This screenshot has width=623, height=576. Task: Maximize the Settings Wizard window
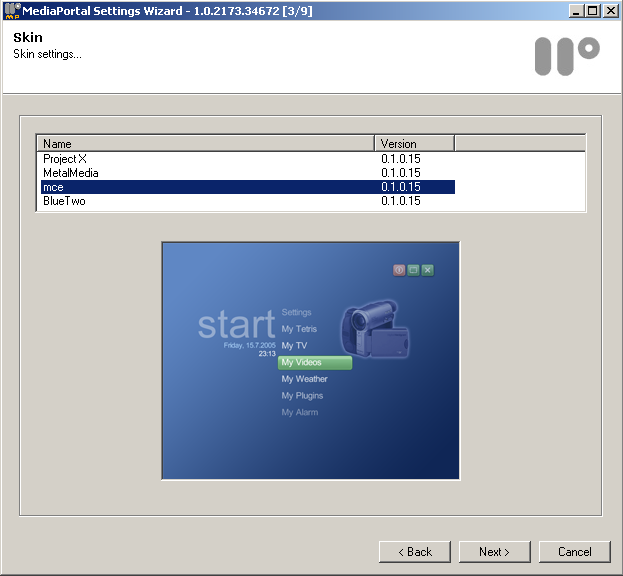(x=593, y=11)
